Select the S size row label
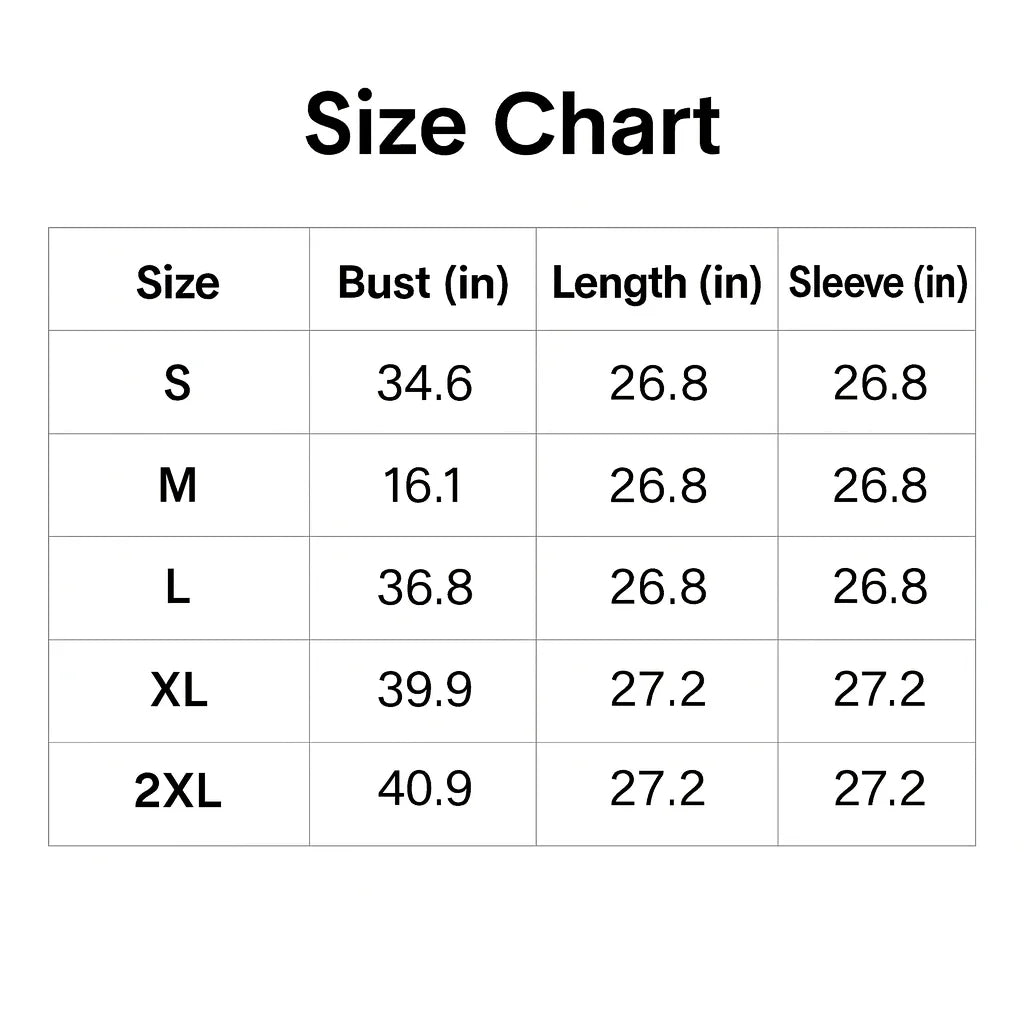This screenshot has width=1024, height=1024. (177, 383)
